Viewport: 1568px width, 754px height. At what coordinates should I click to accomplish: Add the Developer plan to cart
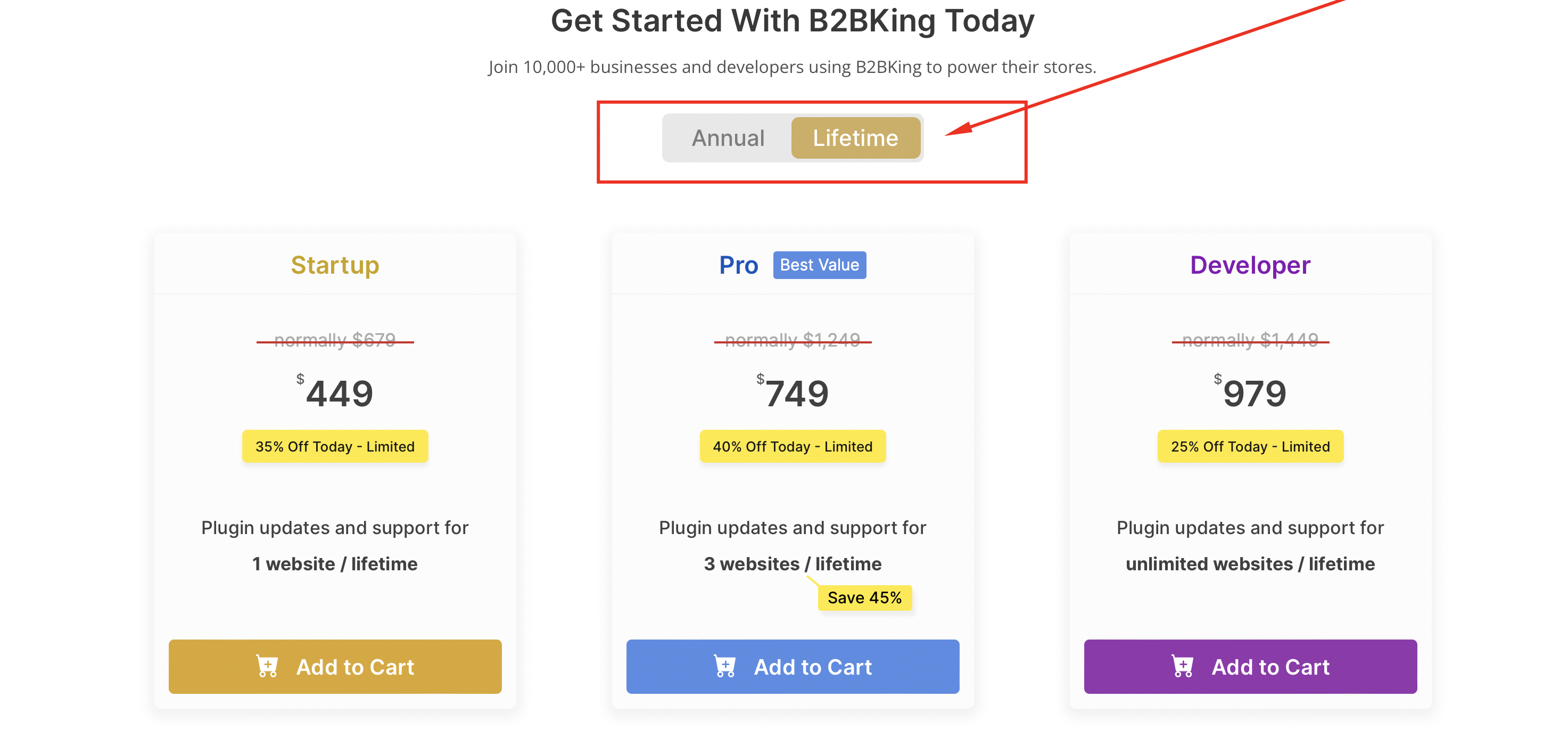pyautogui.click(x=1250, y=666)
